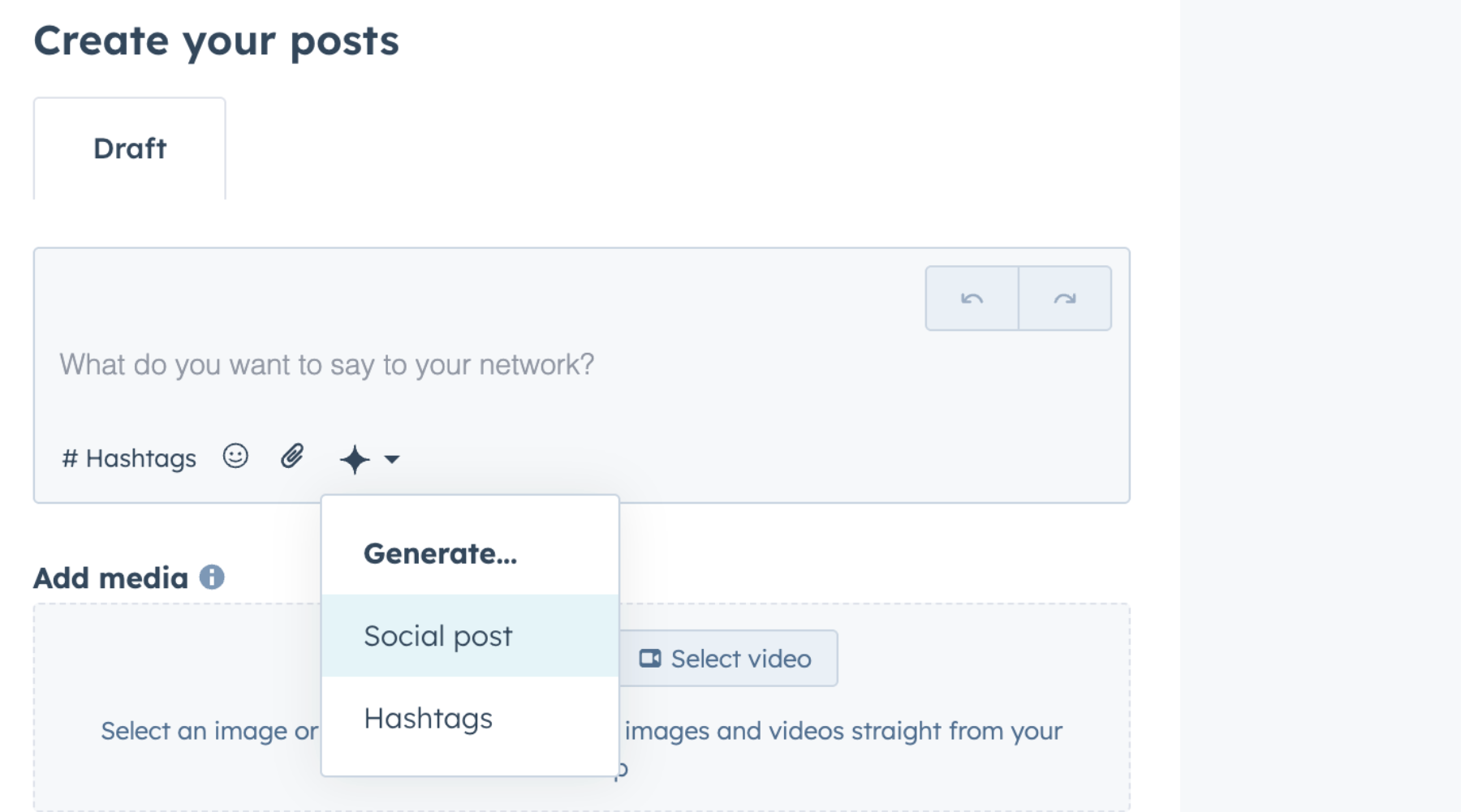Switch to the Draft tab
Screen dimensions: 1461x812
coord(130,148)
